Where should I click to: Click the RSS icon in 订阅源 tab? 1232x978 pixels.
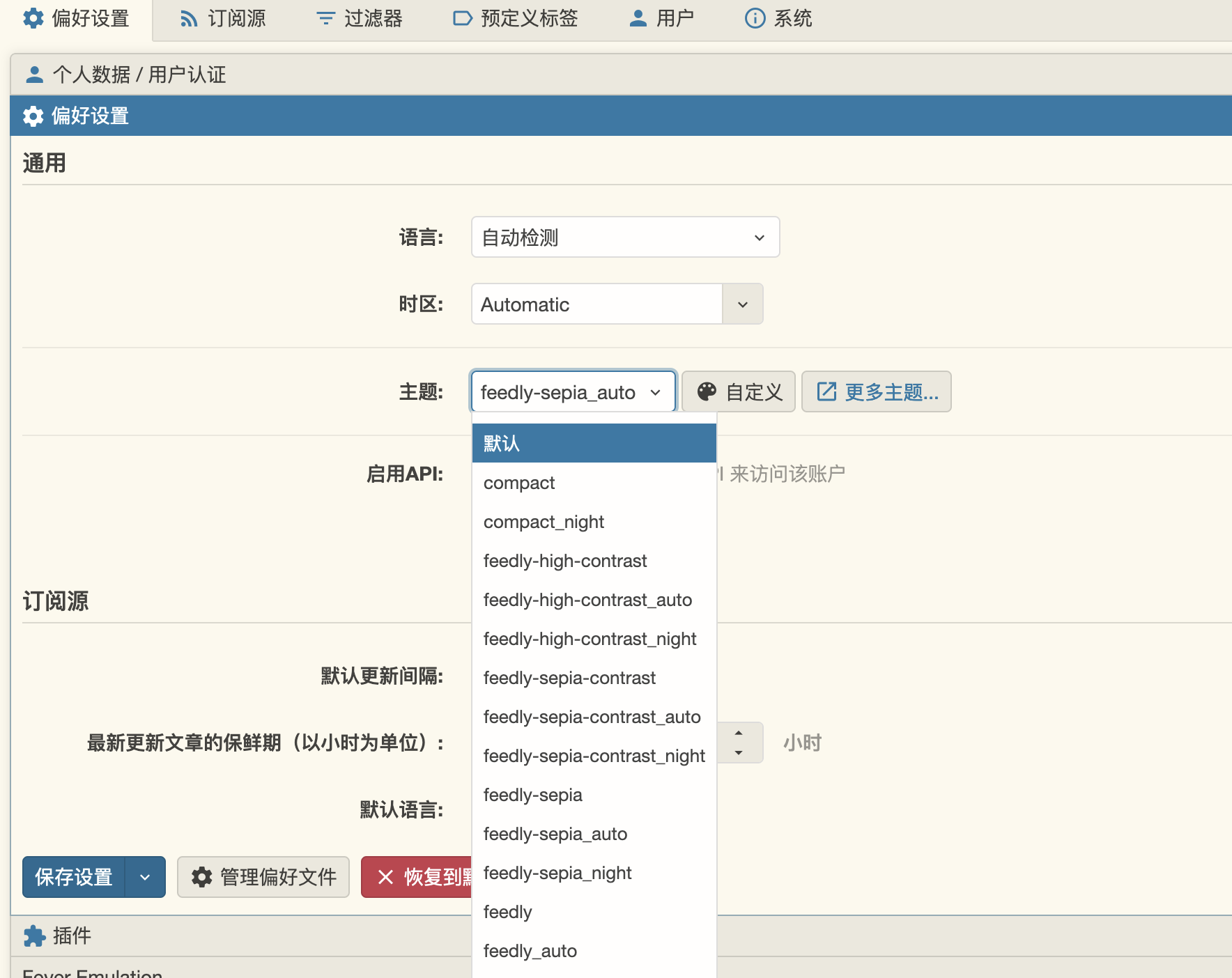[189, 19]
